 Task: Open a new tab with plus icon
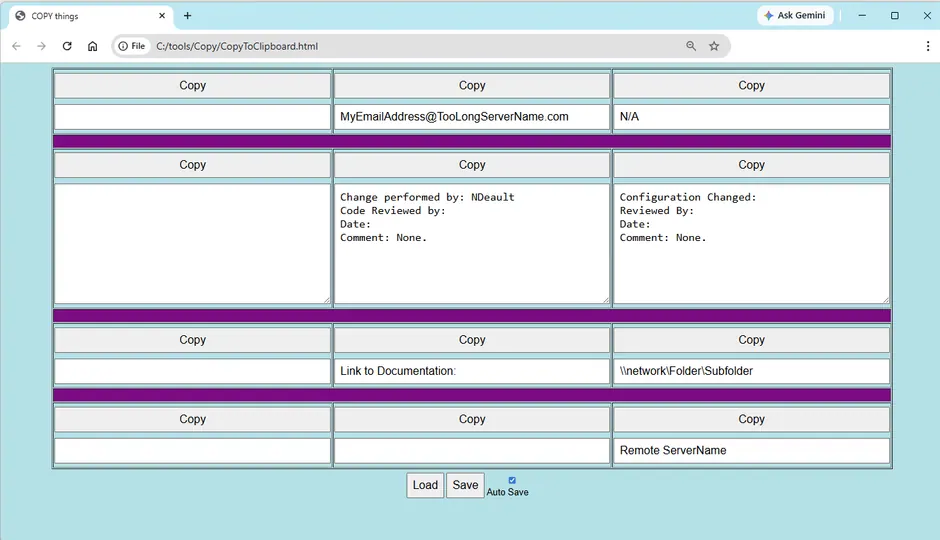click(x=188, y=16)
